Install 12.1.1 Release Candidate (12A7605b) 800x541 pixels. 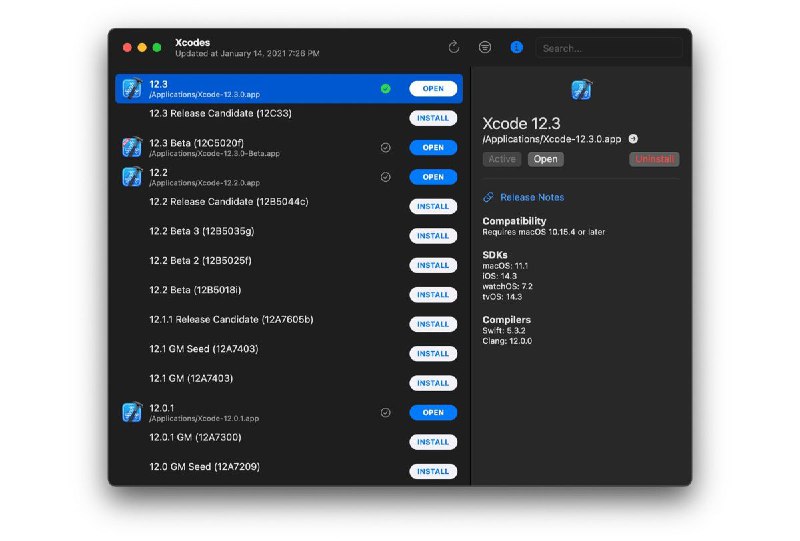pos(433,324)
